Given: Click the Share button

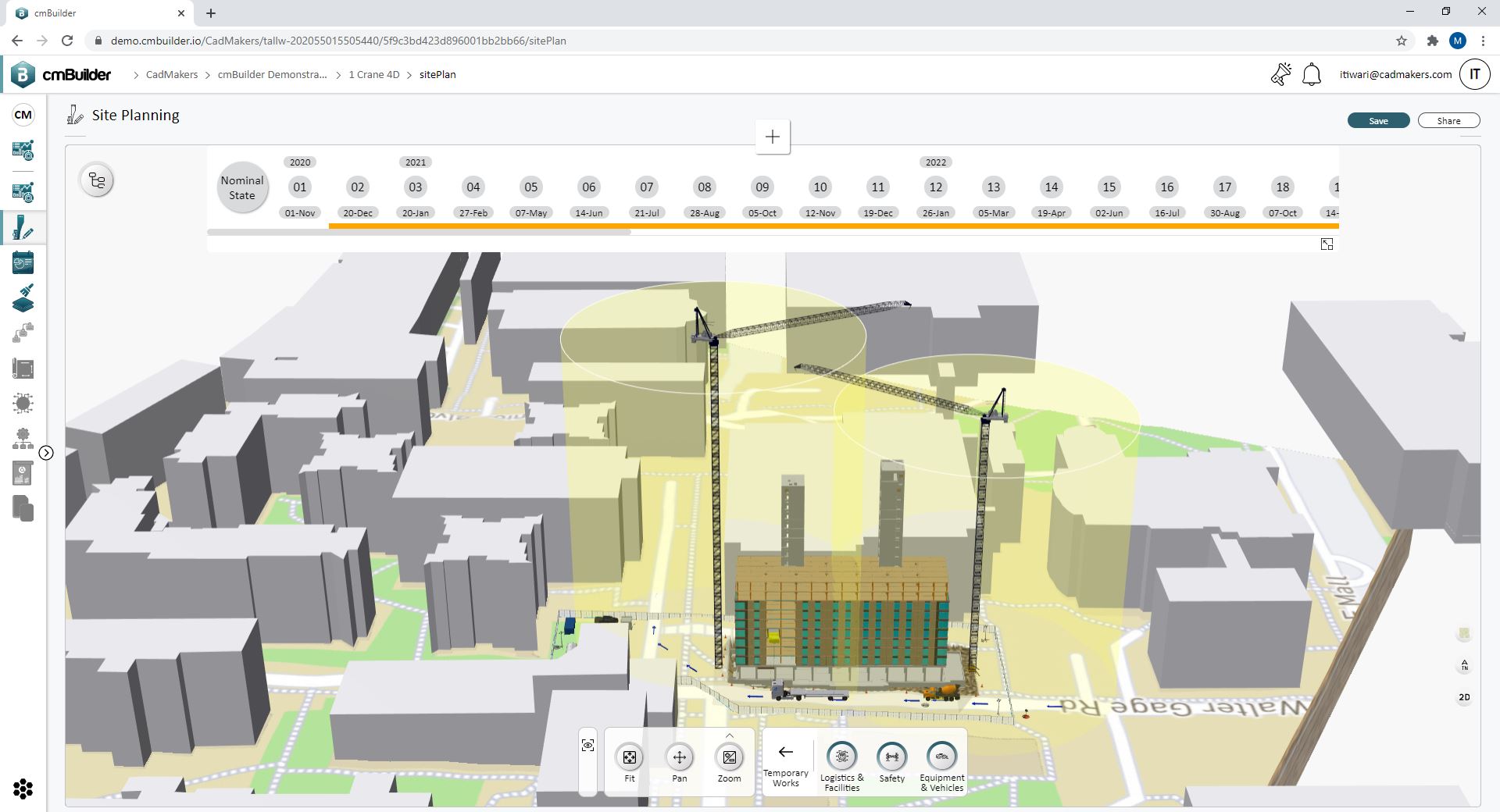Looking at the screenshot, I should pyautogui.click(x=1449, y=120).
